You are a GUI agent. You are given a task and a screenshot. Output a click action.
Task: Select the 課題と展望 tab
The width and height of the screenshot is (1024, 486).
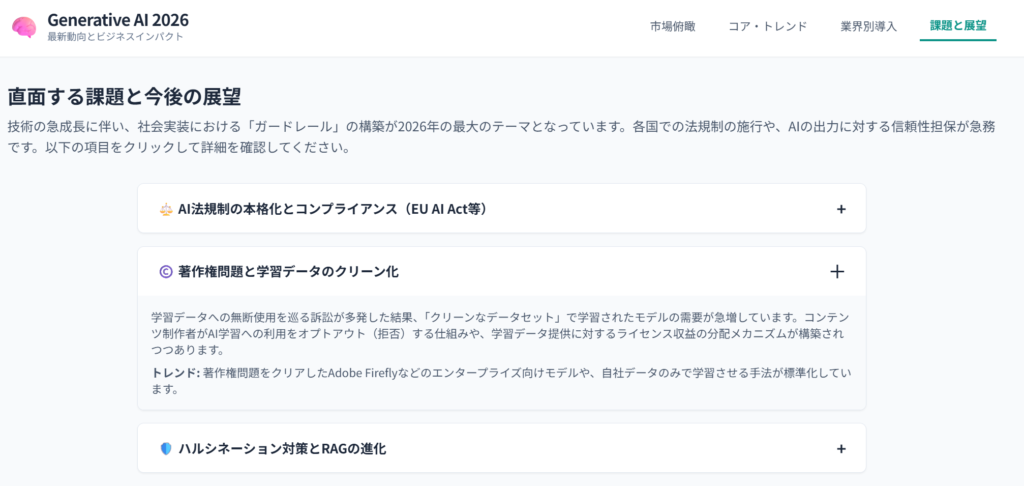(x=958, y=27)
